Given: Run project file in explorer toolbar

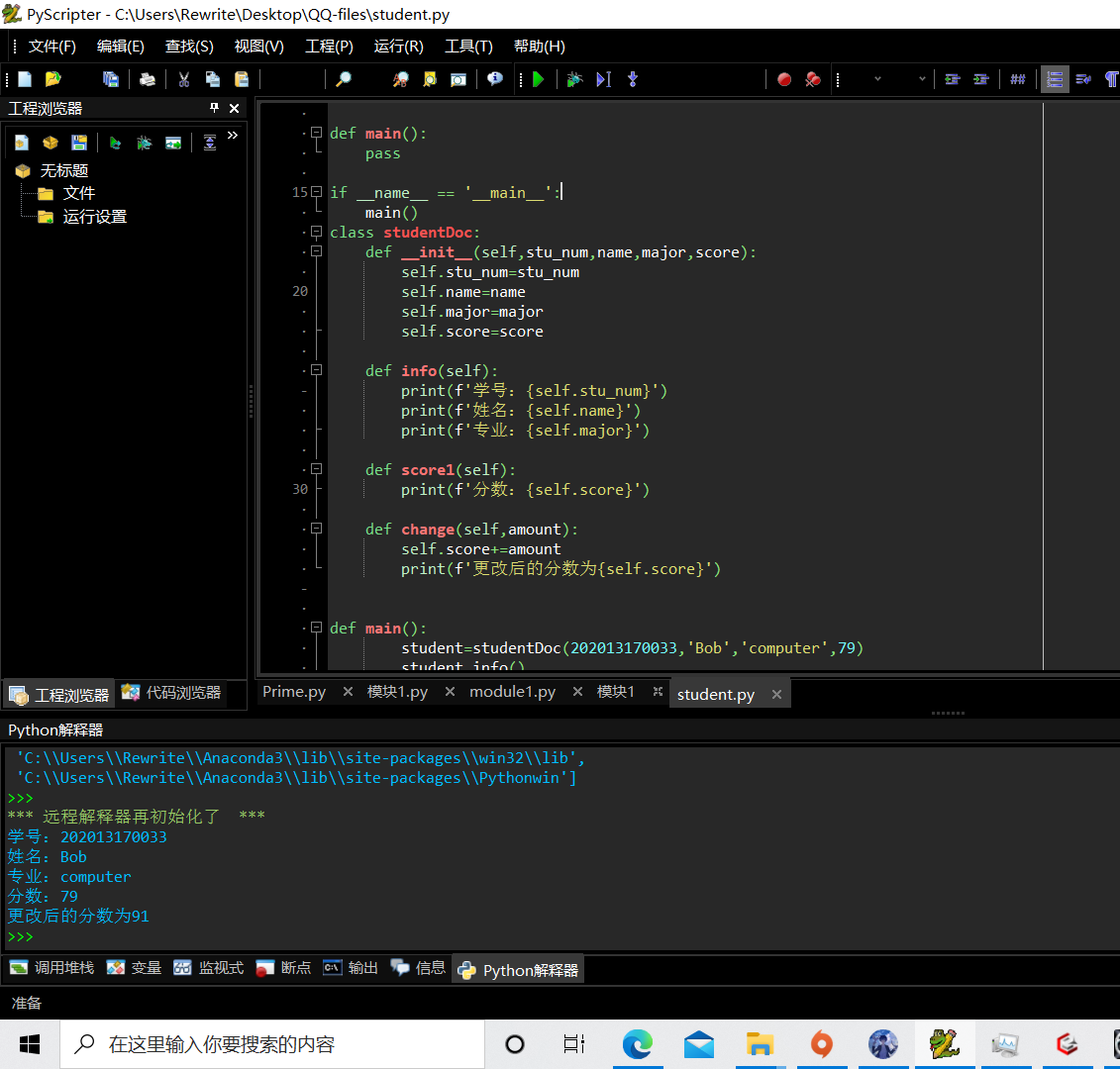Looking at the screenshot, I should pyautogui.click(x=115, y=143).
